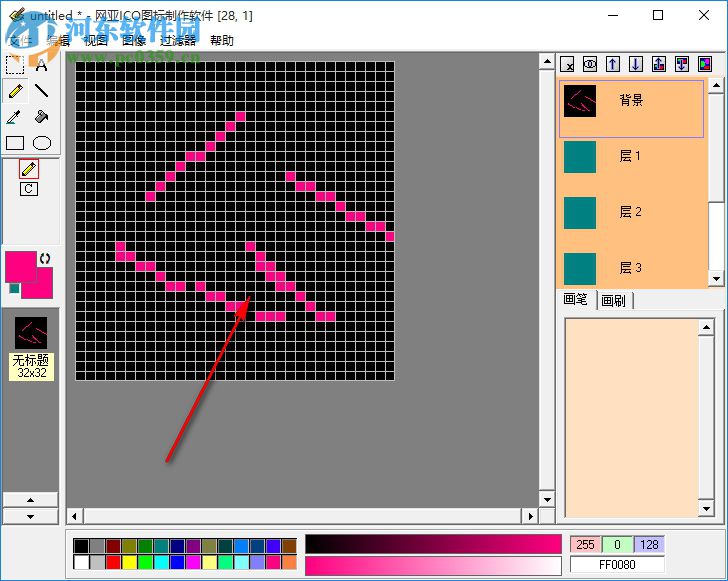Click the red value field 255

(x=585, y=545)
